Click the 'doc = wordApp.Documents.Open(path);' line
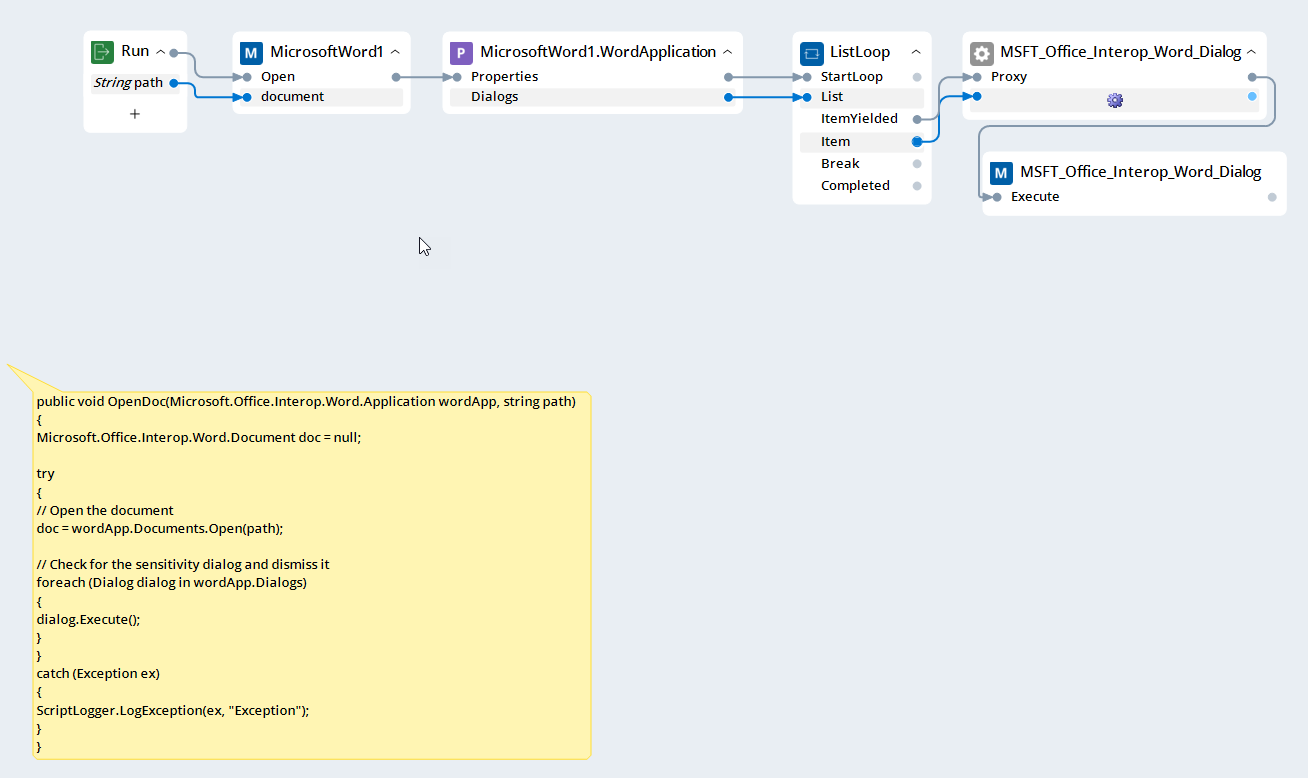Viewport: 1308px width, 778px height. coord(160,528)
